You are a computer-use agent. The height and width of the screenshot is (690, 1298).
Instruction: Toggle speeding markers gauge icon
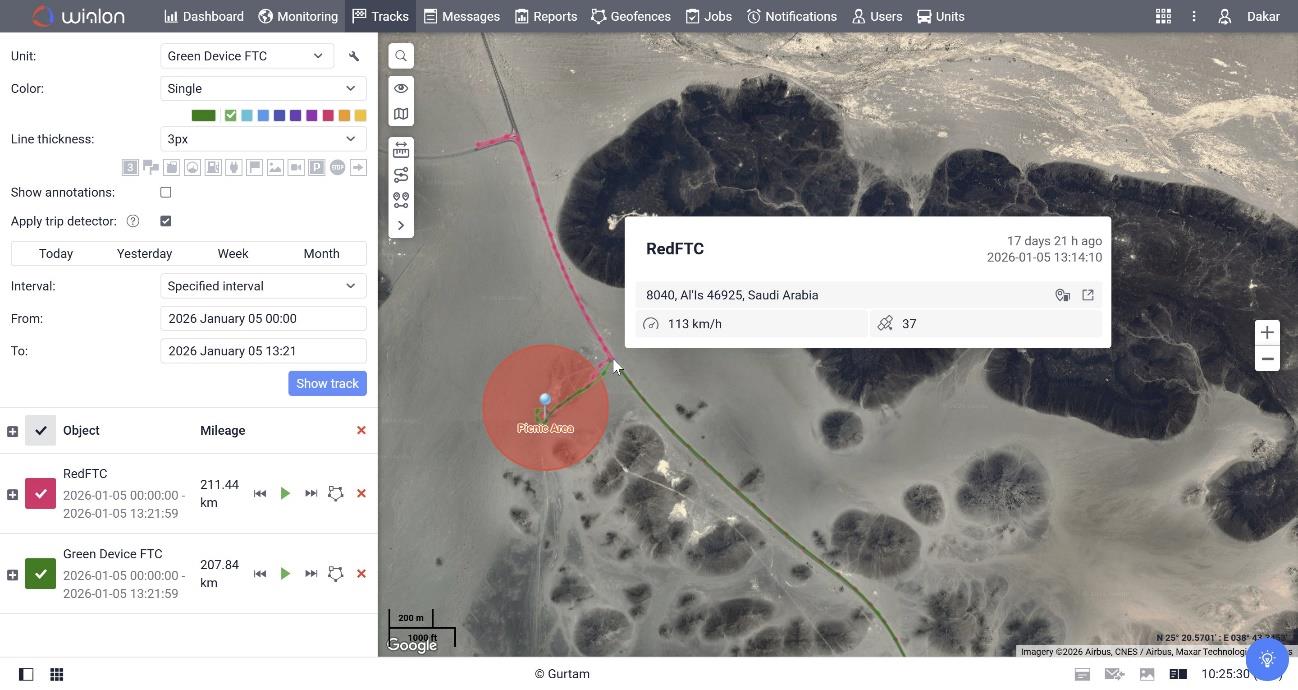coord(192,167)
